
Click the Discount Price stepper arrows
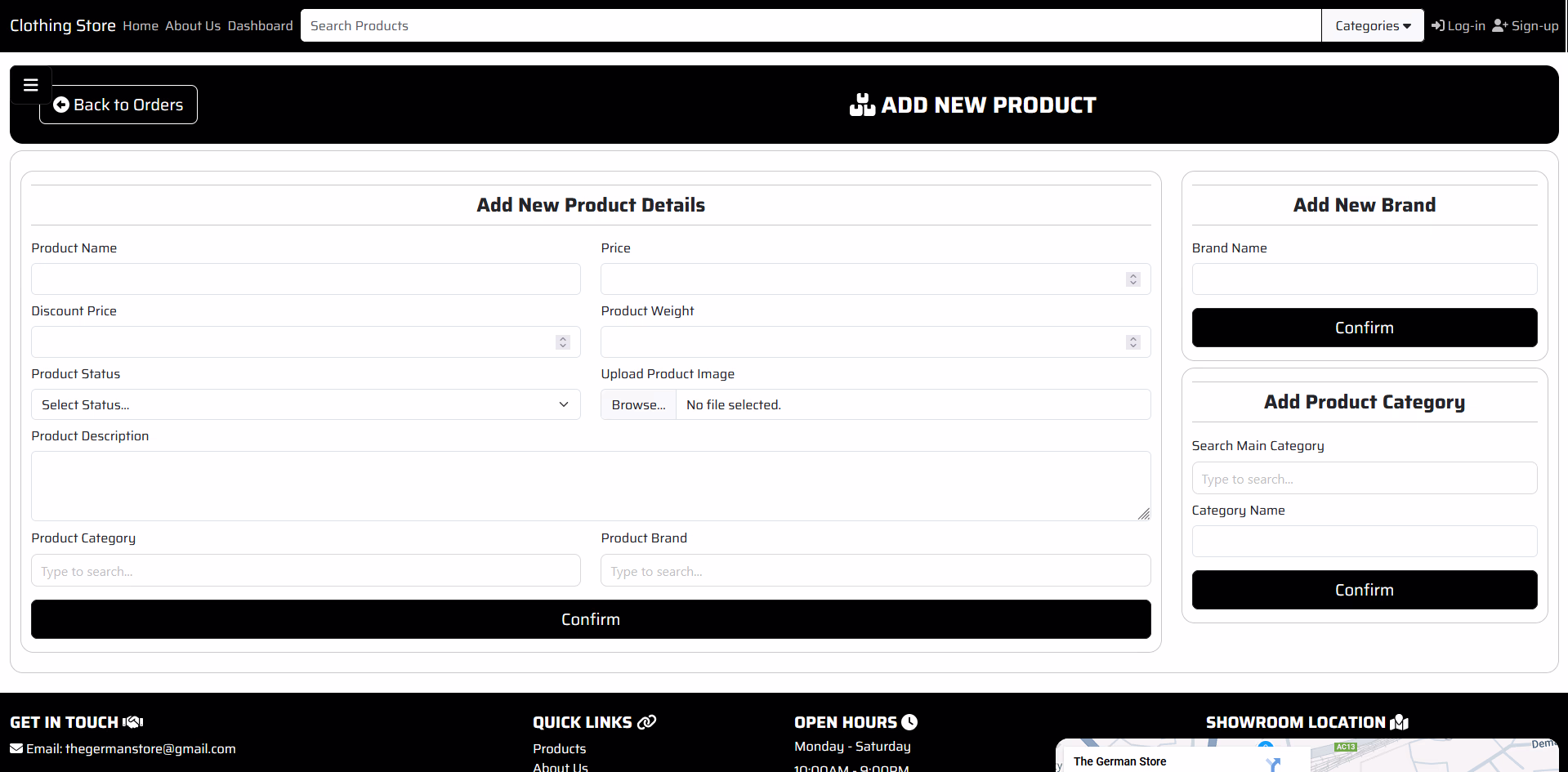coord(563,342)
